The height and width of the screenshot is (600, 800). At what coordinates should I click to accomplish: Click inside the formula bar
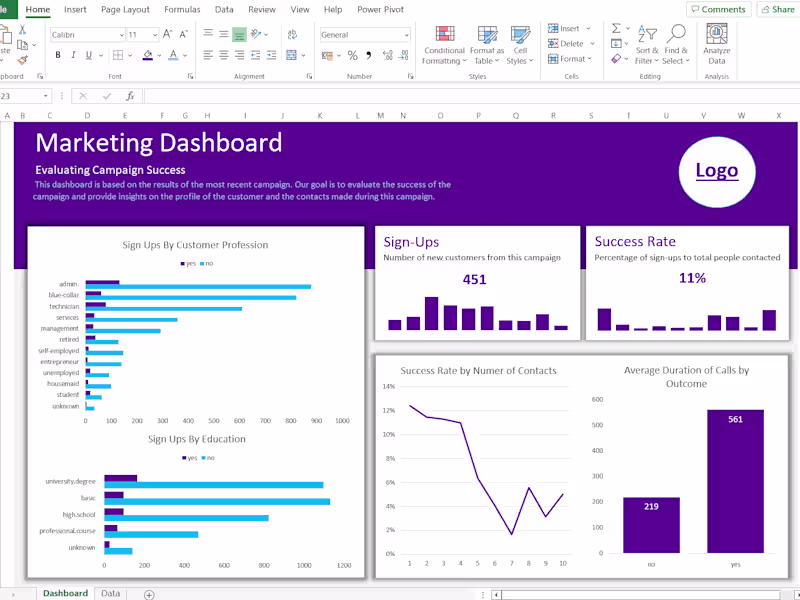pos(471,96)
